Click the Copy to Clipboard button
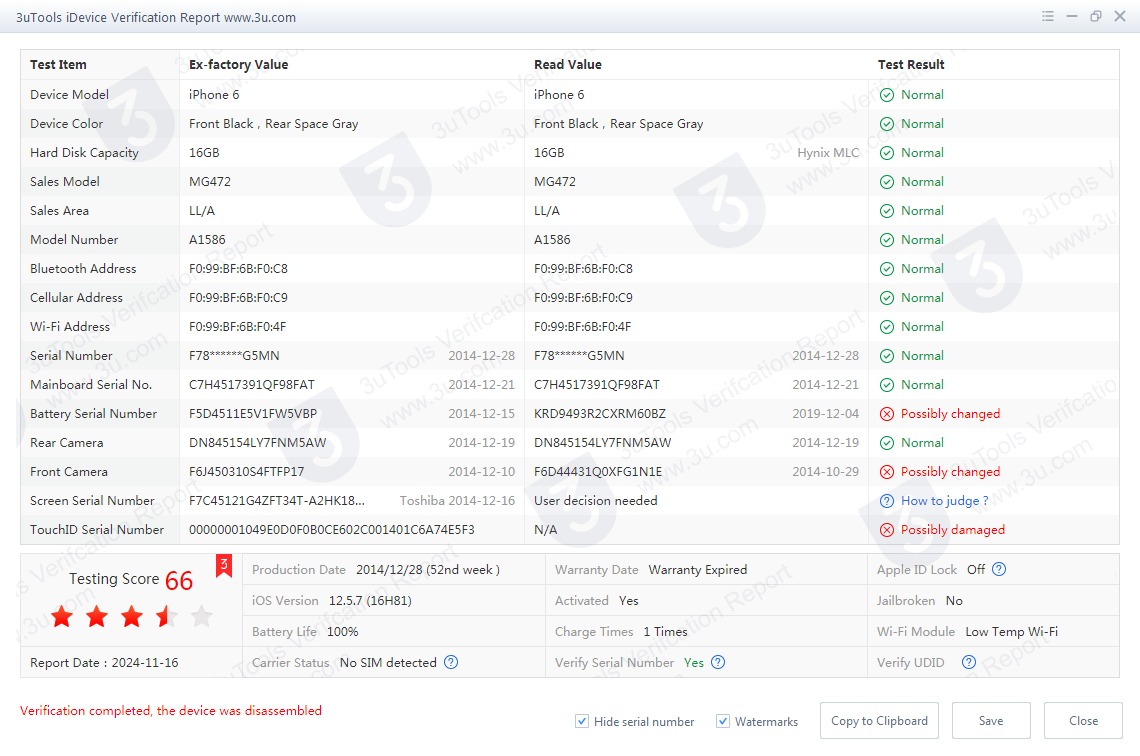 click(x=879, y=720)
